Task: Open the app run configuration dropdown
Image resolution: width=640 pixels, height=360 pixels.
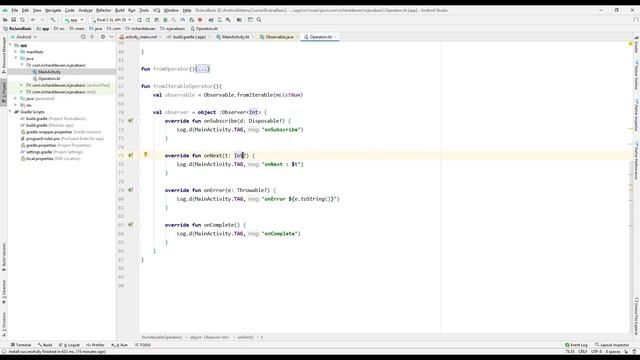Action: pos(73,20)
